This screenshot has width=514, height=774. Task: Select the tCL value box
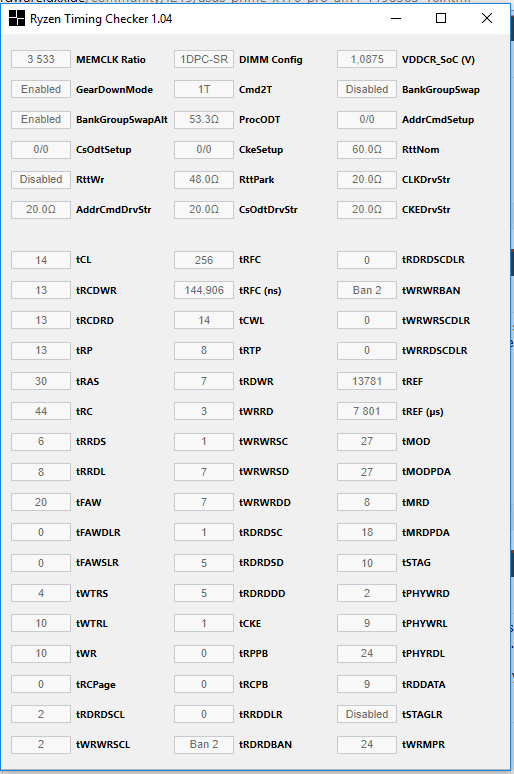41,260
